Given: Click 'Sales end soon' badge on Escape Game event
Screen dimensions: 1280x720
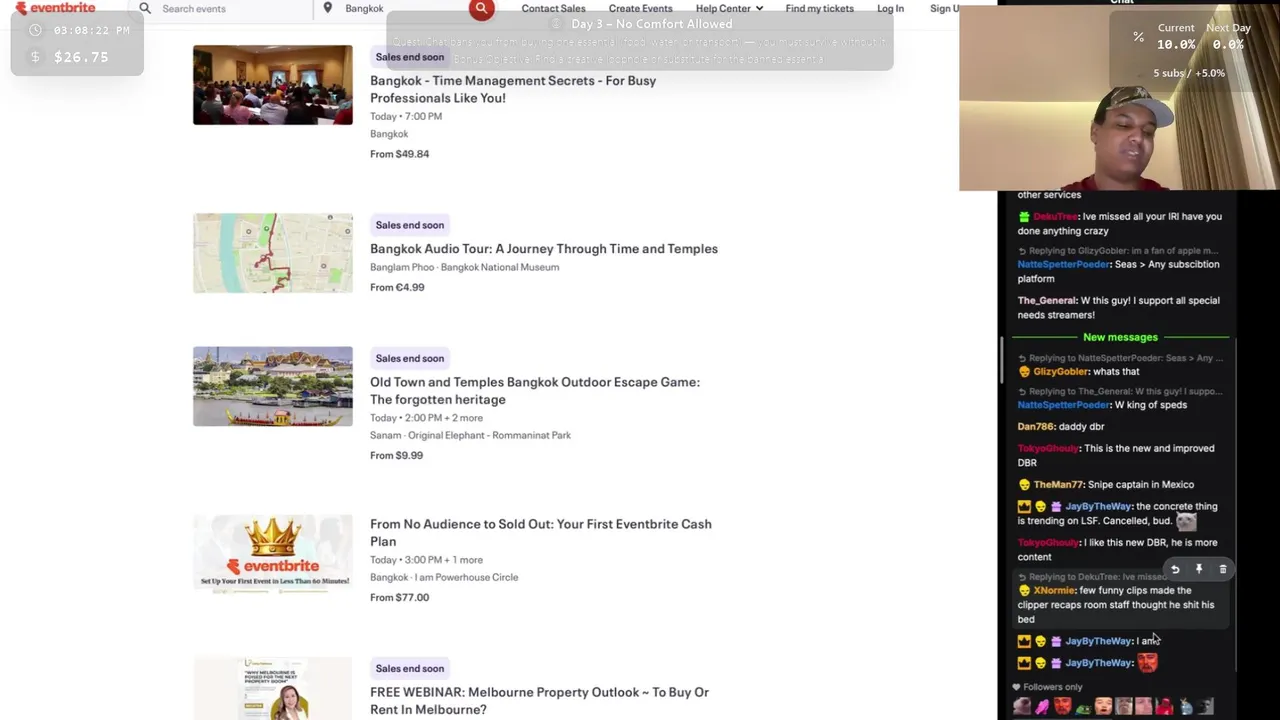Looking at the screenshot, I should (410, 358).
